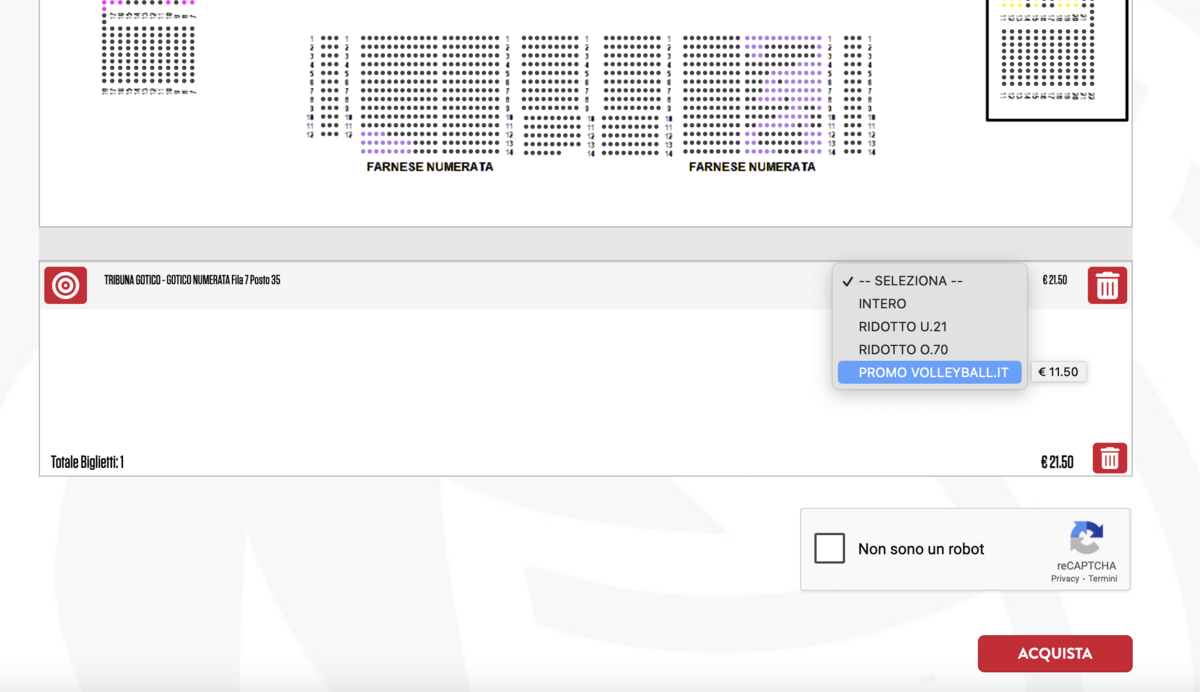Choose RIDOTTO U.21 from the dropdown
The width and height of the screenshot is (1200, 692).
point(902,327)
